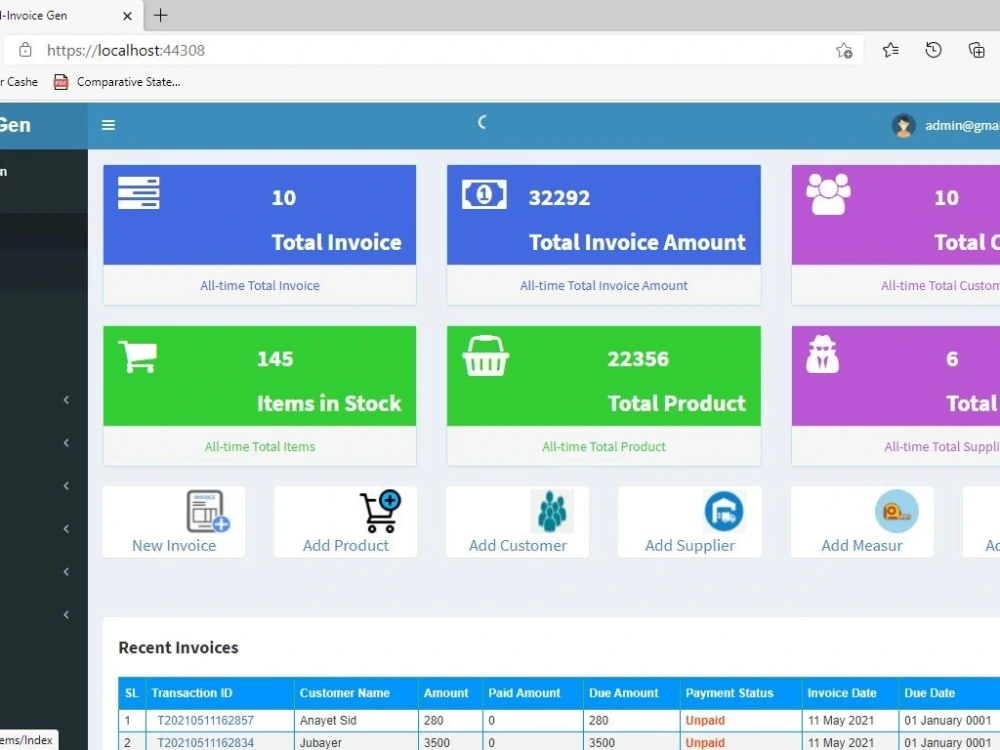Click the Total Invoice list icon

click(x=138, y=193)
